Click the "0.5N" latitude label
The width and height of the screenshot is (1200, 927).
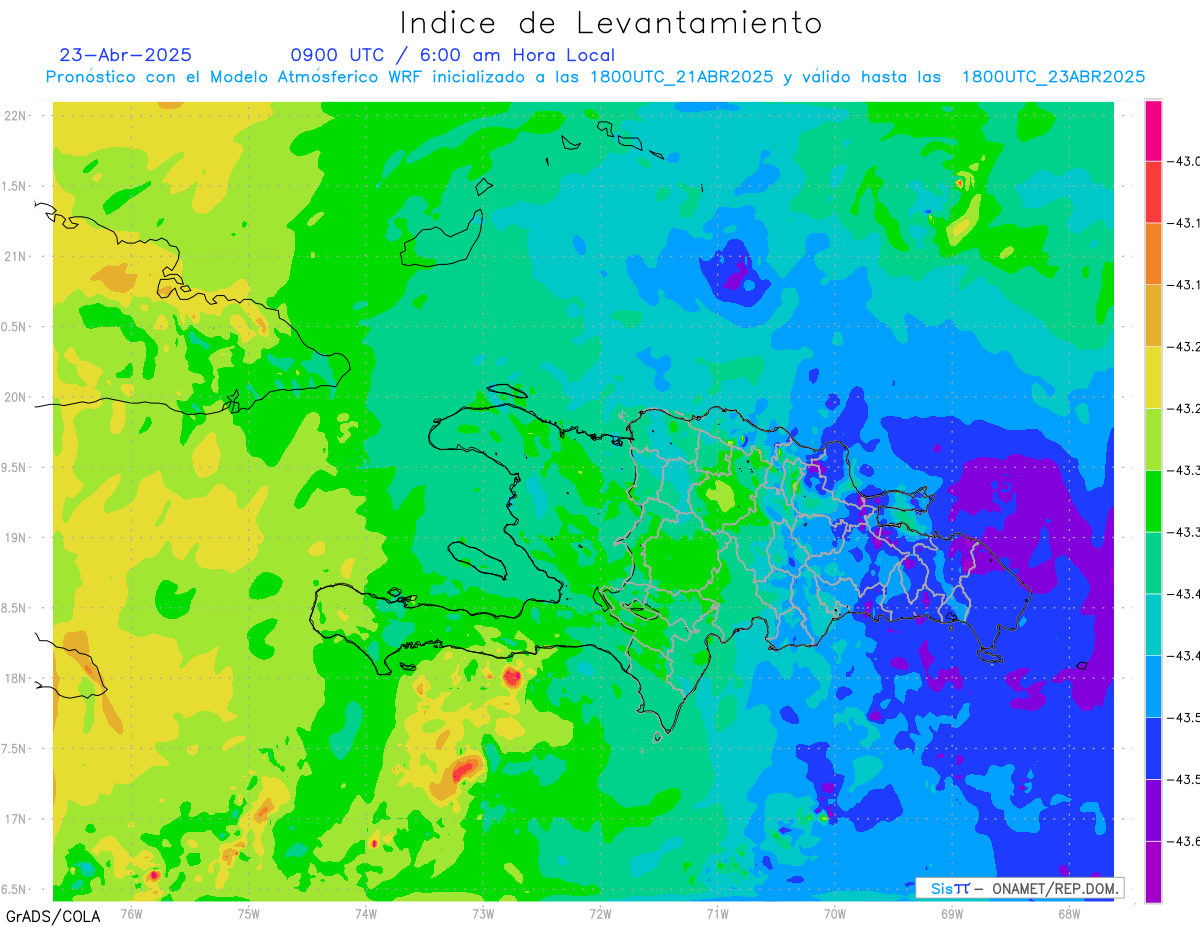click(15, 327)
